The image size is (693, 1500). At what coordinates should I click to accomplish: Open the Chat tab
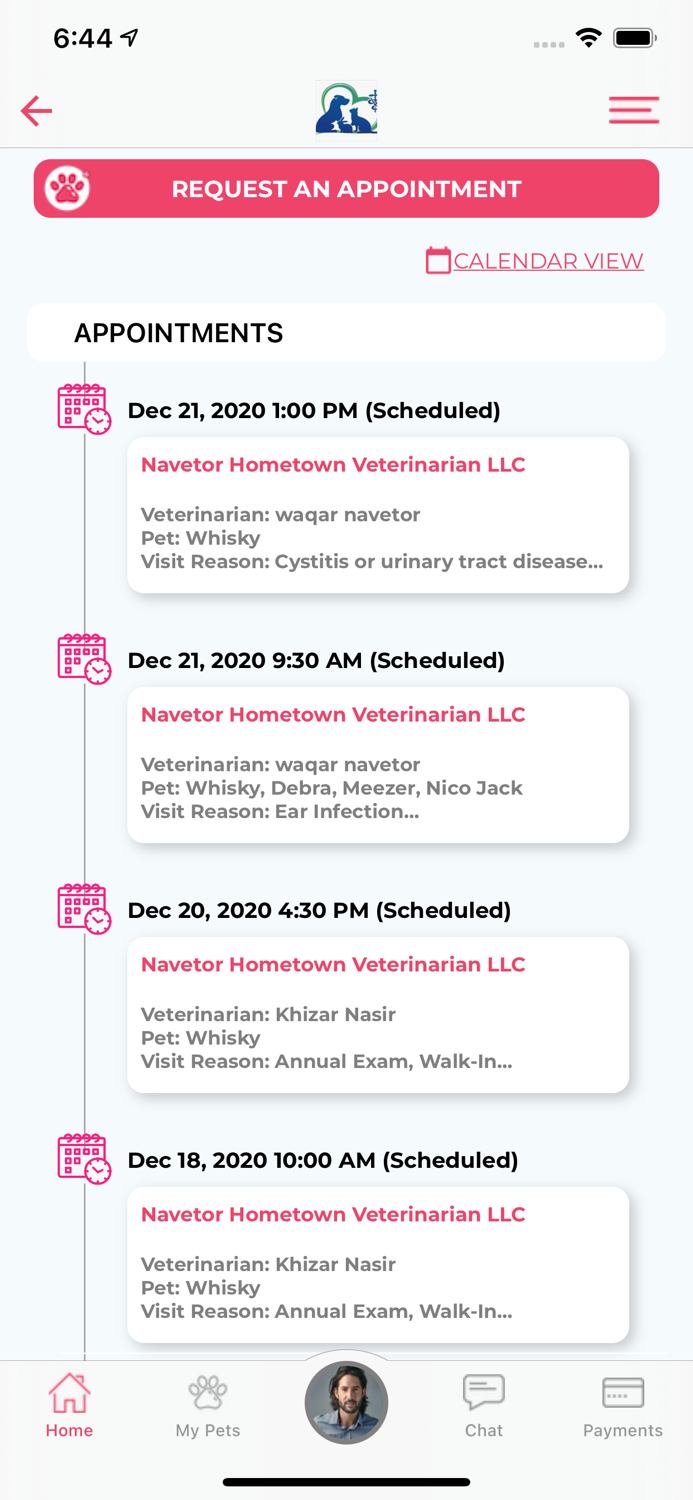484,1405
